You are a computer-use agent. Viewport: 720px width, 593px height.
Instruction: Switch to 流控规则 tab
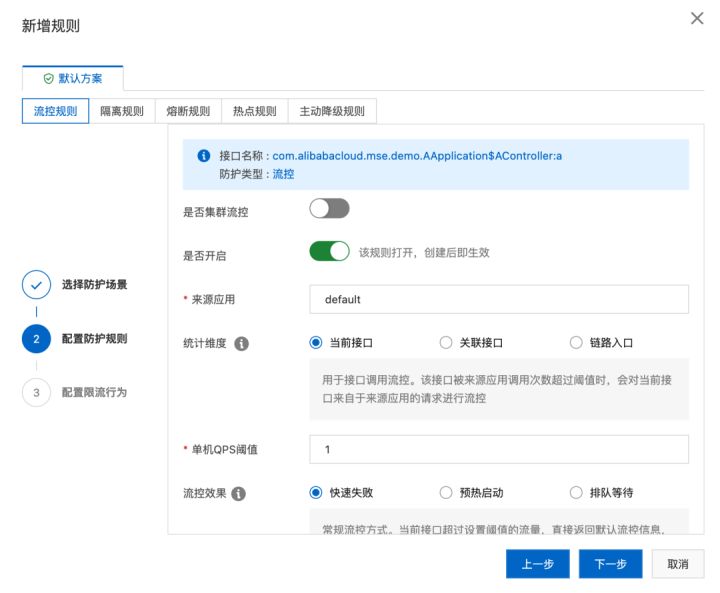pyautogui.click(x=56, y=111)
